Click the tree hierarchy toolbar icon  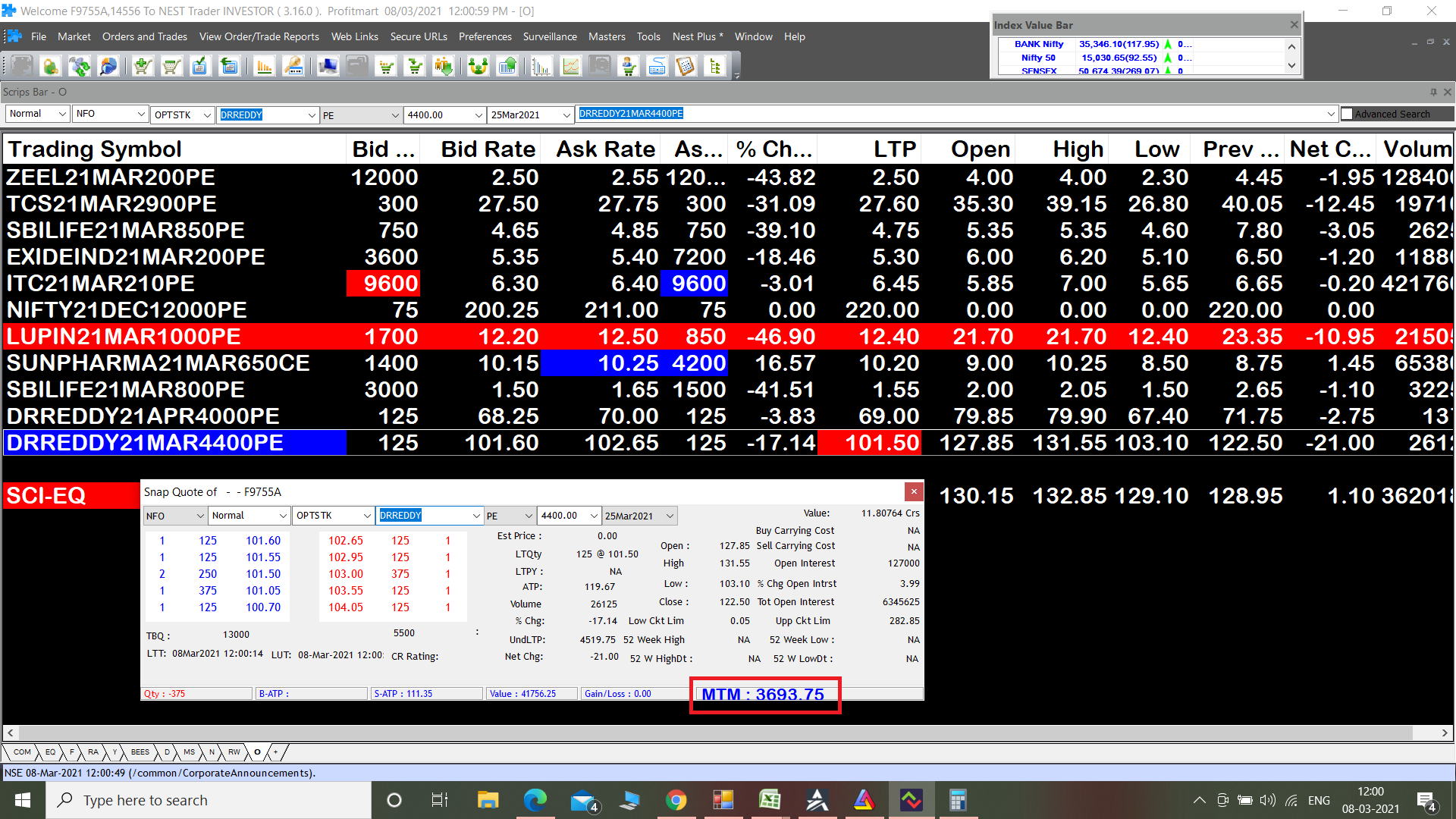click(x=715, y=67)
